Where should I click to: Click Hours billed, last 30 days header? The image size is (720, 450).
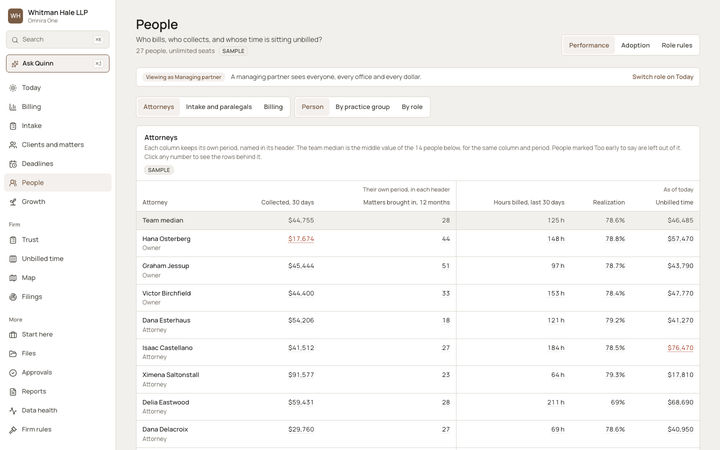(529, 202)
